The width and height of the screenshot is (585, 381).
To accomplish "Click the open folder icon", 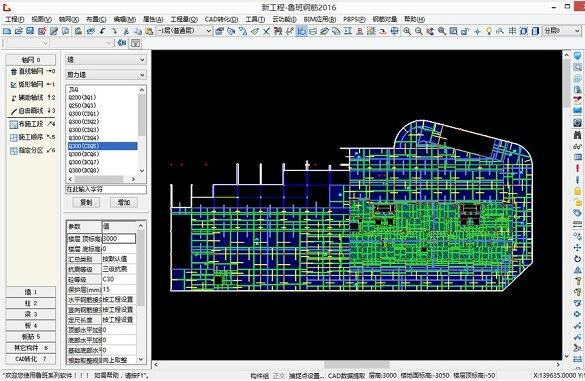I will [19, 31].
